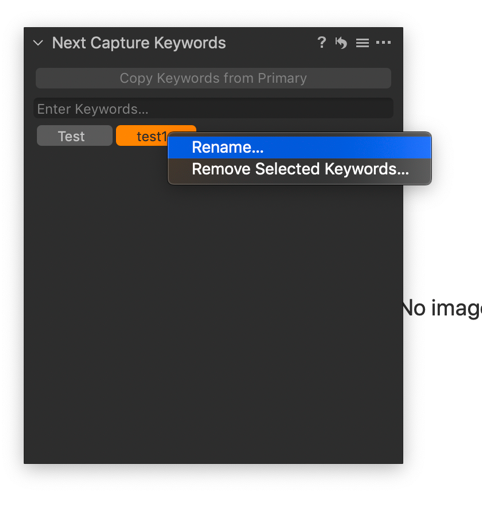Collapse the Next Capture Keywords panel chevron
Image resolution: width=482 pixels, height=514 pixels.
tap(38, 43)
